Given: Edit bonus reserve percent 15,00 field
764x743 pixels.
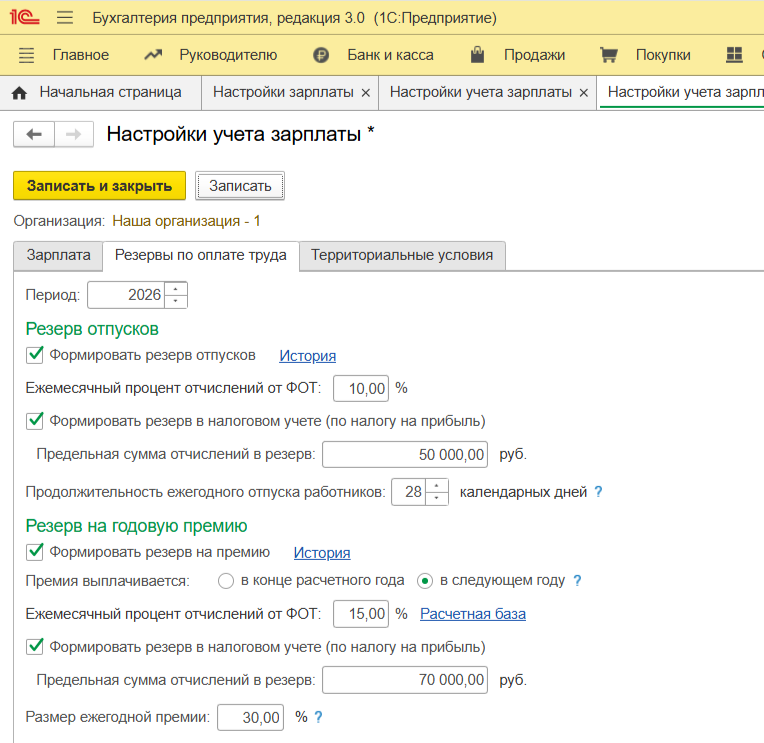Looking at the screenshot, I should click(361, 614).
